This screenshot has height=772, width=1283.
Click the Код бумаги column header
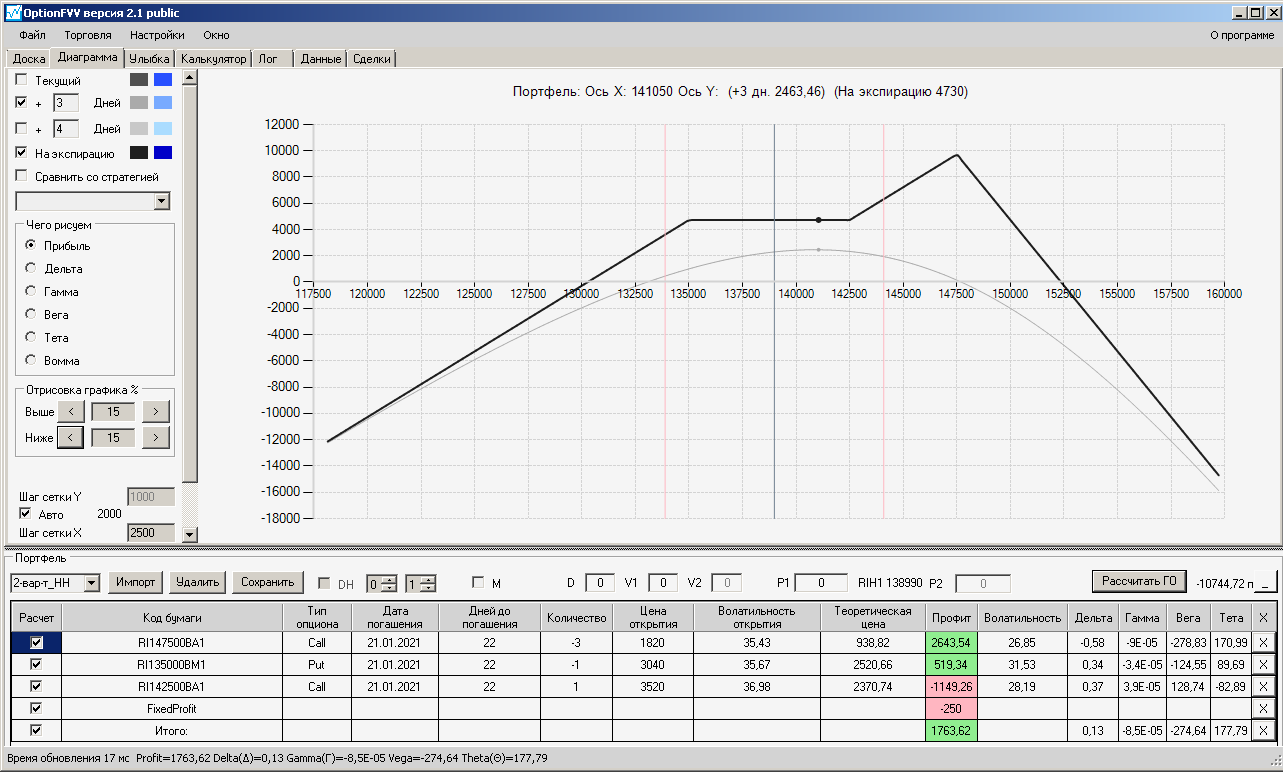point(172,617)
